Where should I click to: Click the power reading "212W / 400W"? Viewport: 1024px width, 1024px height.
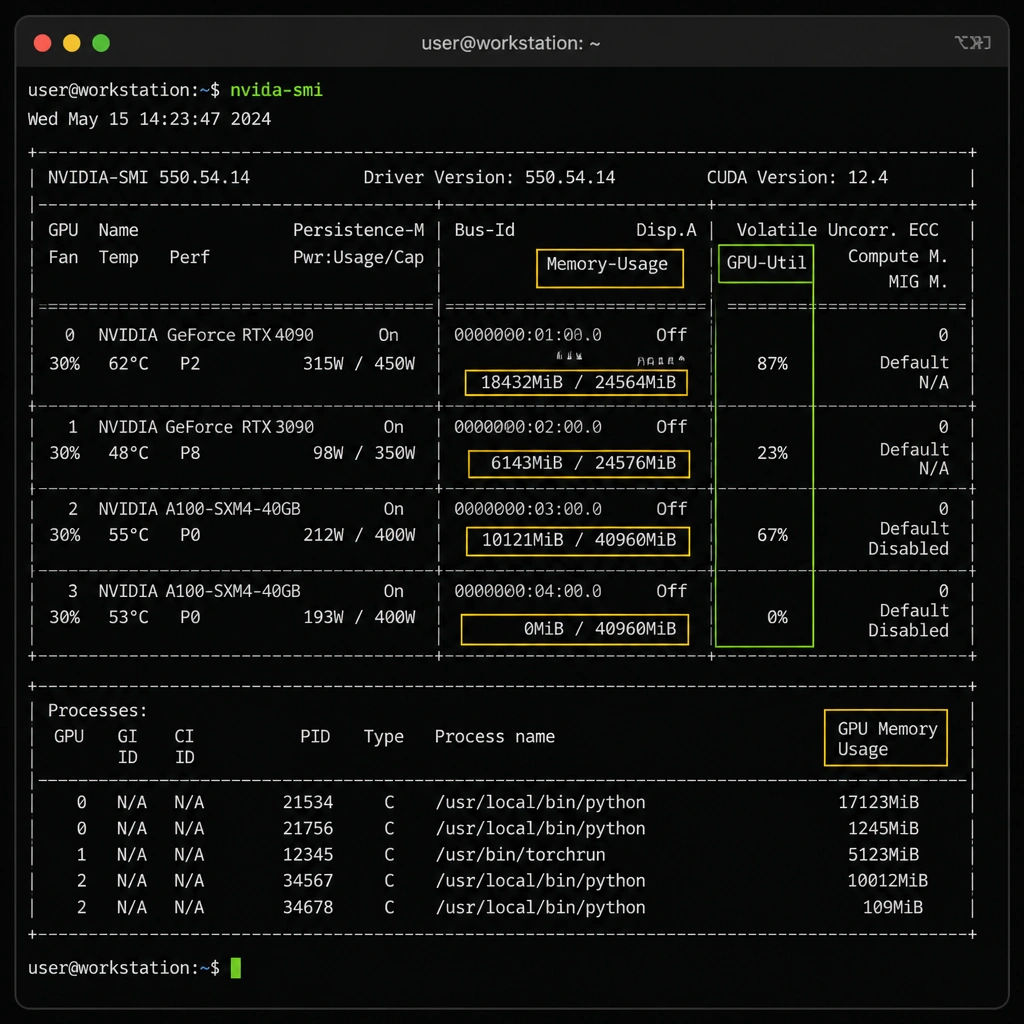coord(359,535)
